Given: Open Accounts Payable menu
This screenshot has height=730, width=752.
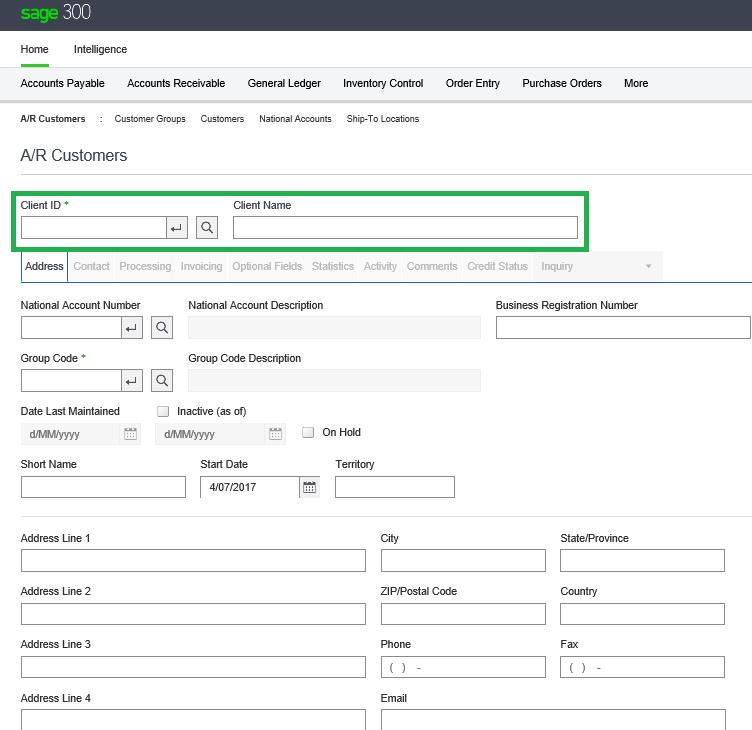Looking at the screenshot, I should tap(62, 83).
